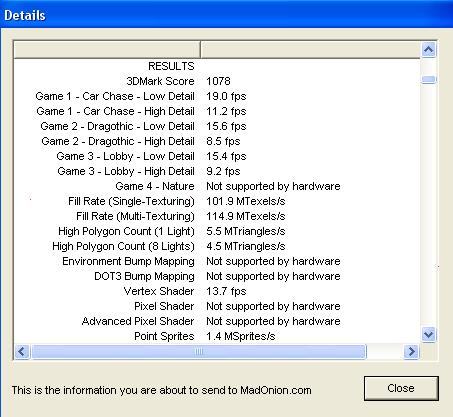Click the MadOnion.com information message
Image resolution: width=453 pixels, height=417 pixels.
(x=162, y=390)
